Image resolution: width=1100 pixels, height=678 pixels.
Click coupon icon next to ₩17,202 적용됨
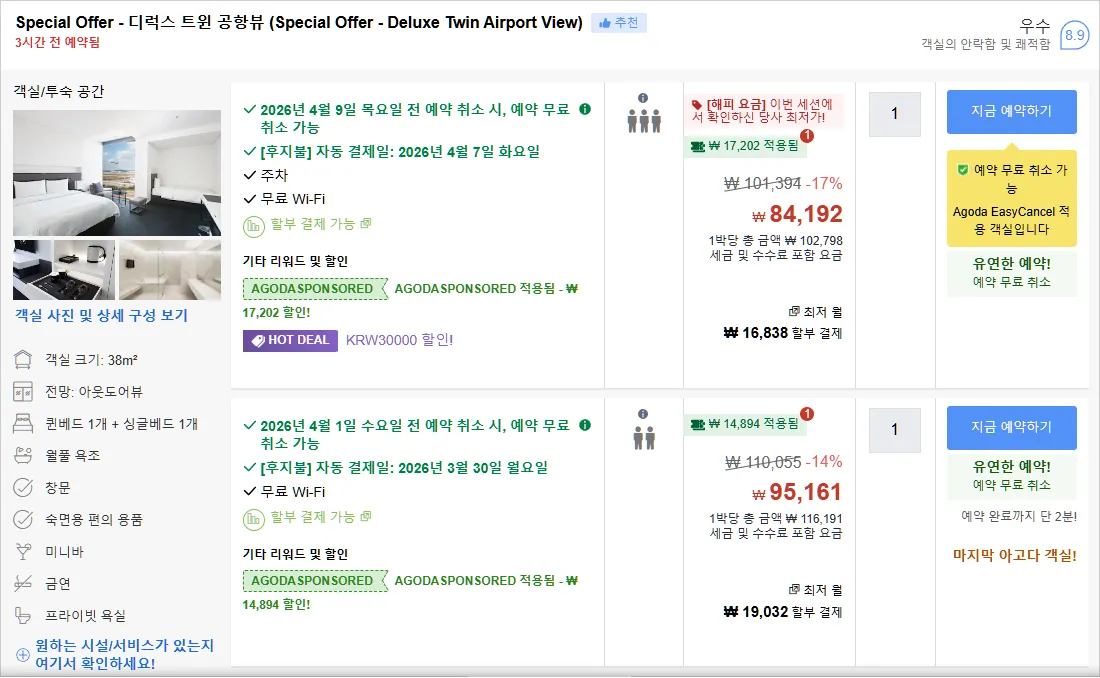(697, 146)
